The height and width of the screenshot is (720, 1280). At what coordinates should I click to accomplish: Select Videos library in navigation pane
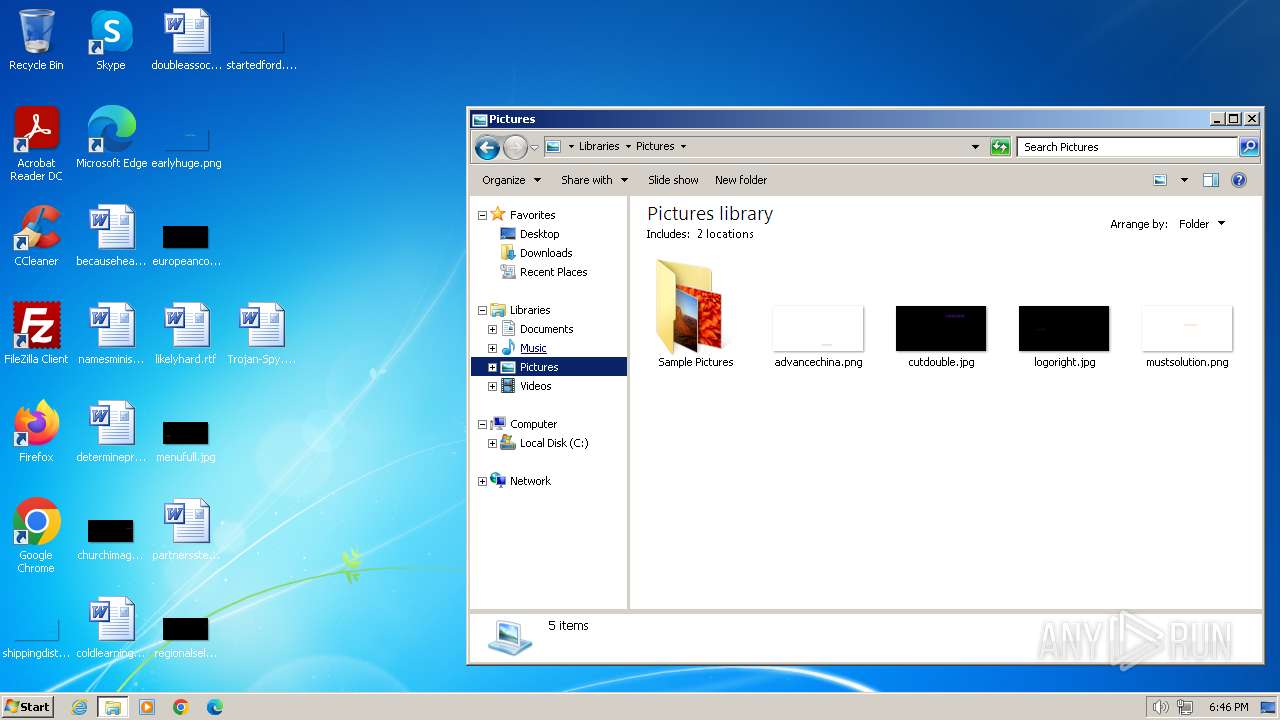tap(535, 386)
